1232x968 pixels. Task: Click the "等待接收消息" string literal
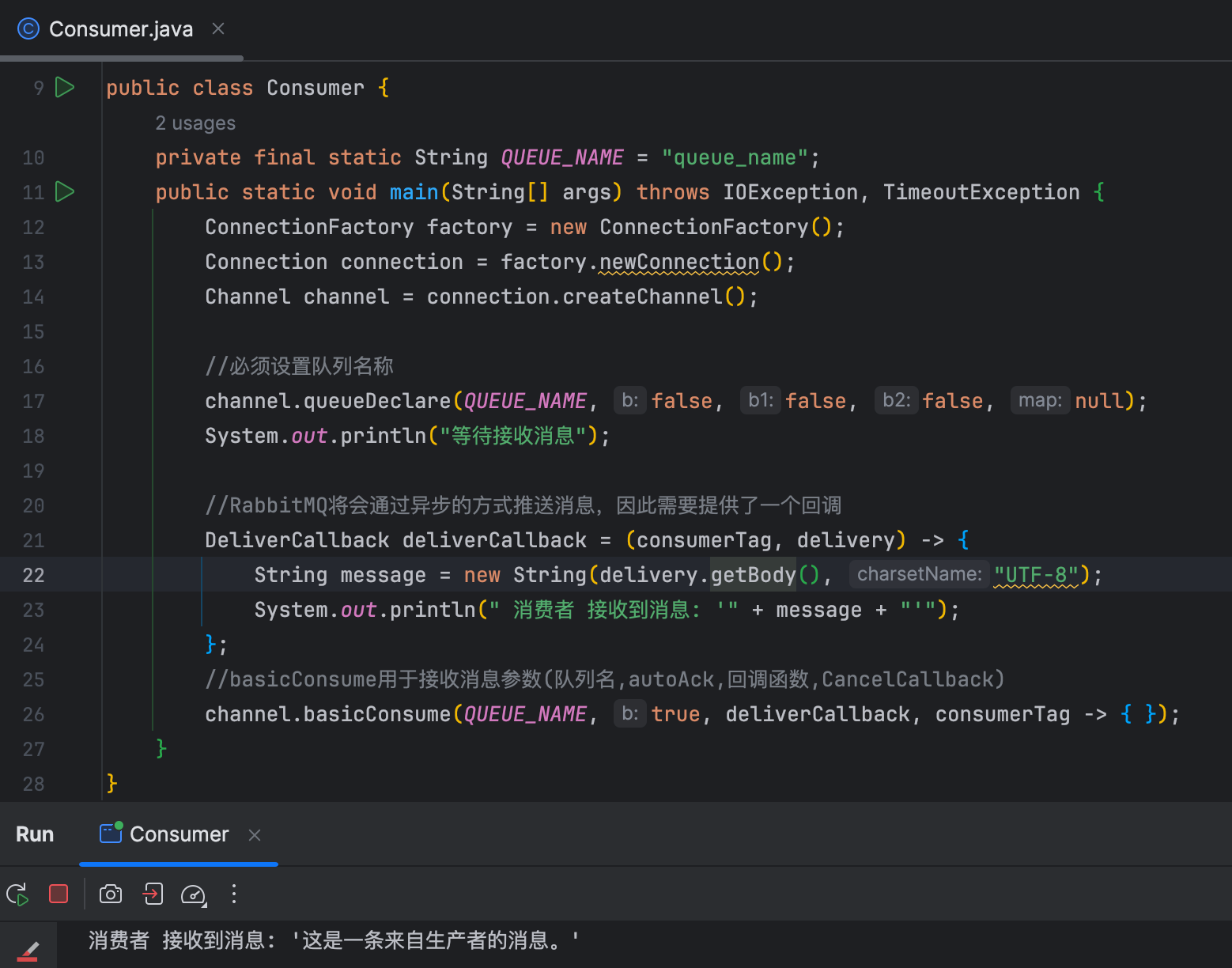coord(512,436)
